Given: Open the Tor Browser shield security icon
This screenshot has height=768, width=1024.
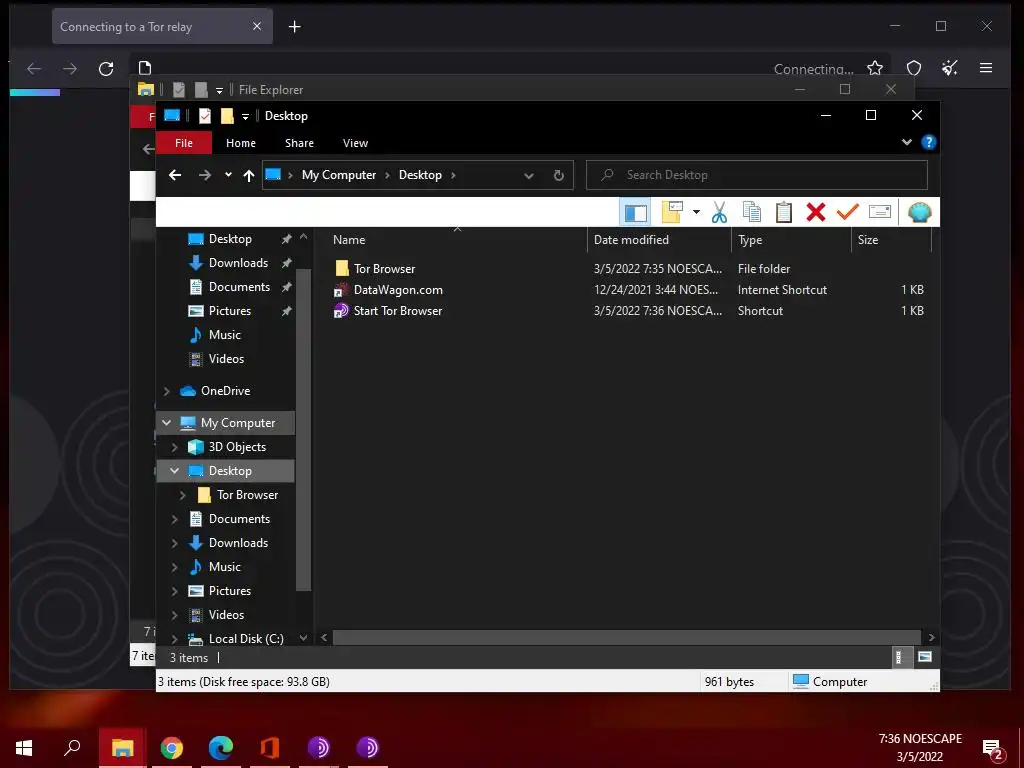Looking at the screenshot, I should [914, 68].
